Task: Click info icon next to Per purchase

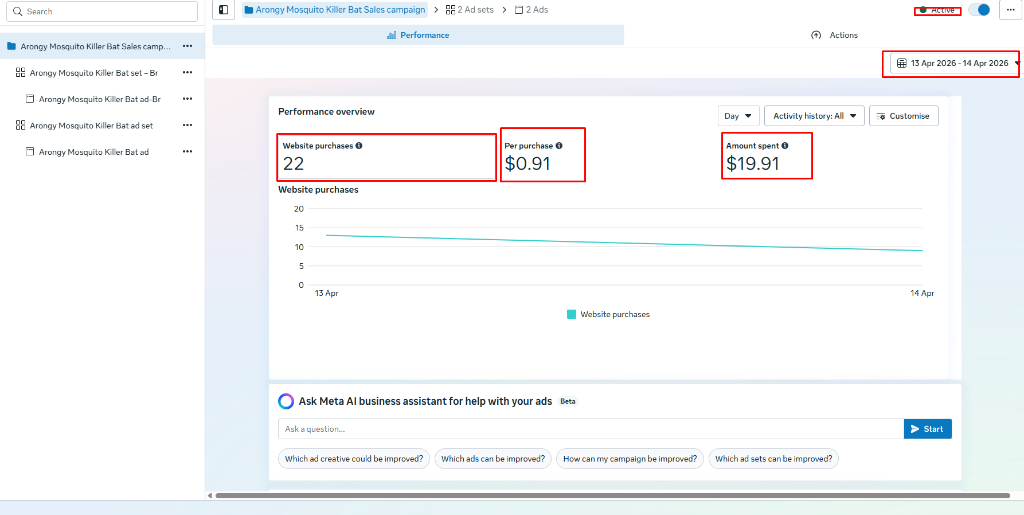Action: pos(559,146)
